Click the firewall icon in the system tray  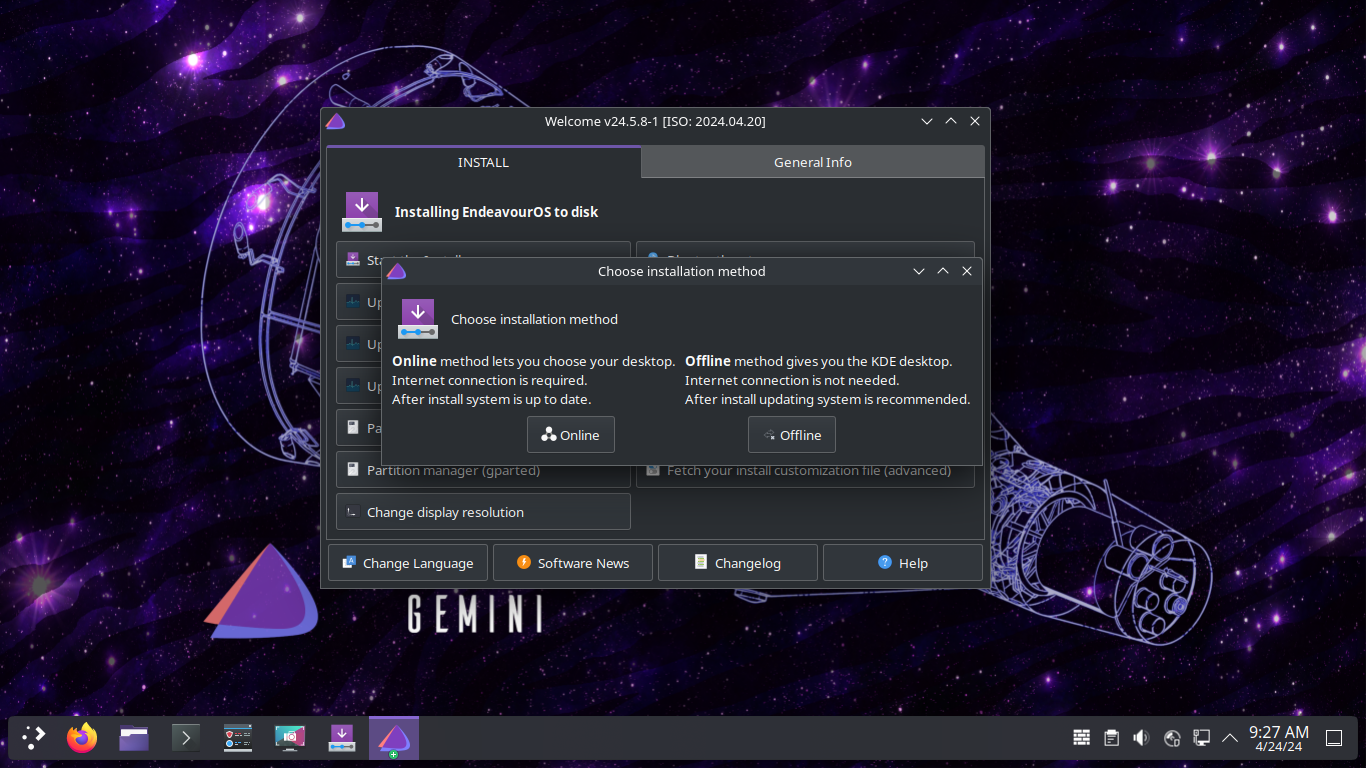point(1081,738)
